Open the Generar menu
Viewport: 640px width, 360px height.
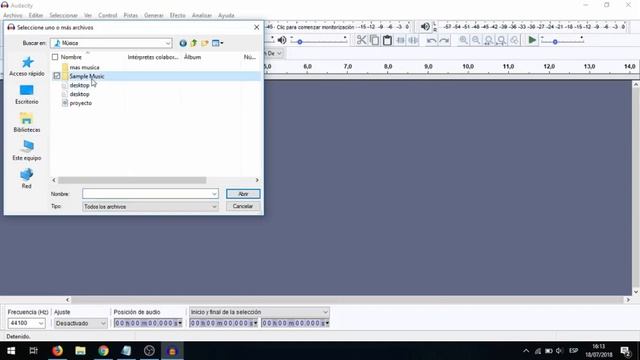click(x=154, y=16)
